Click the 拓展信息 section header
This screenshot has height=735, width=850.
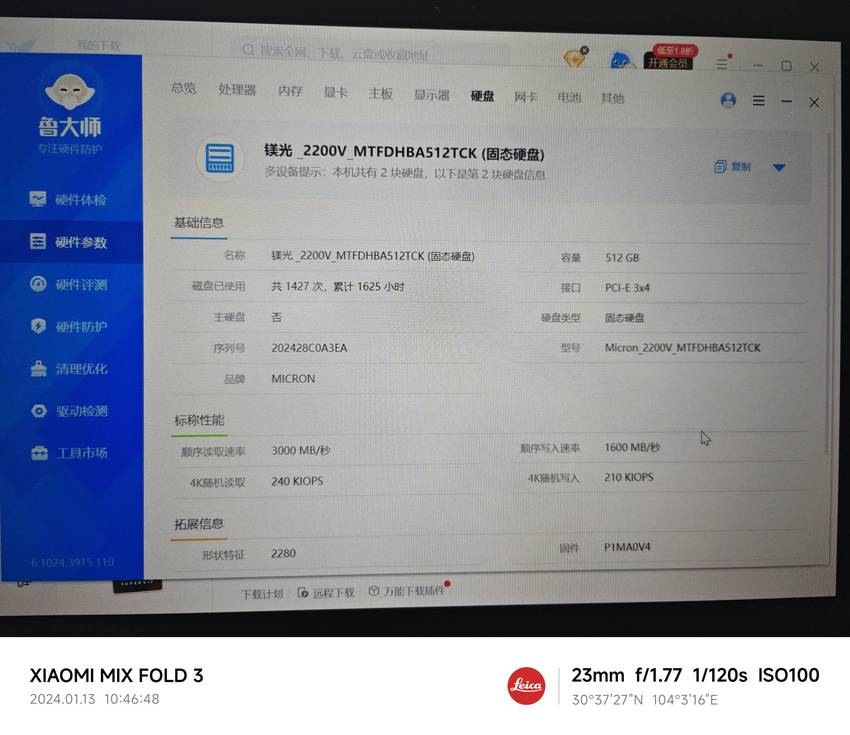click(x=198, y=524)
